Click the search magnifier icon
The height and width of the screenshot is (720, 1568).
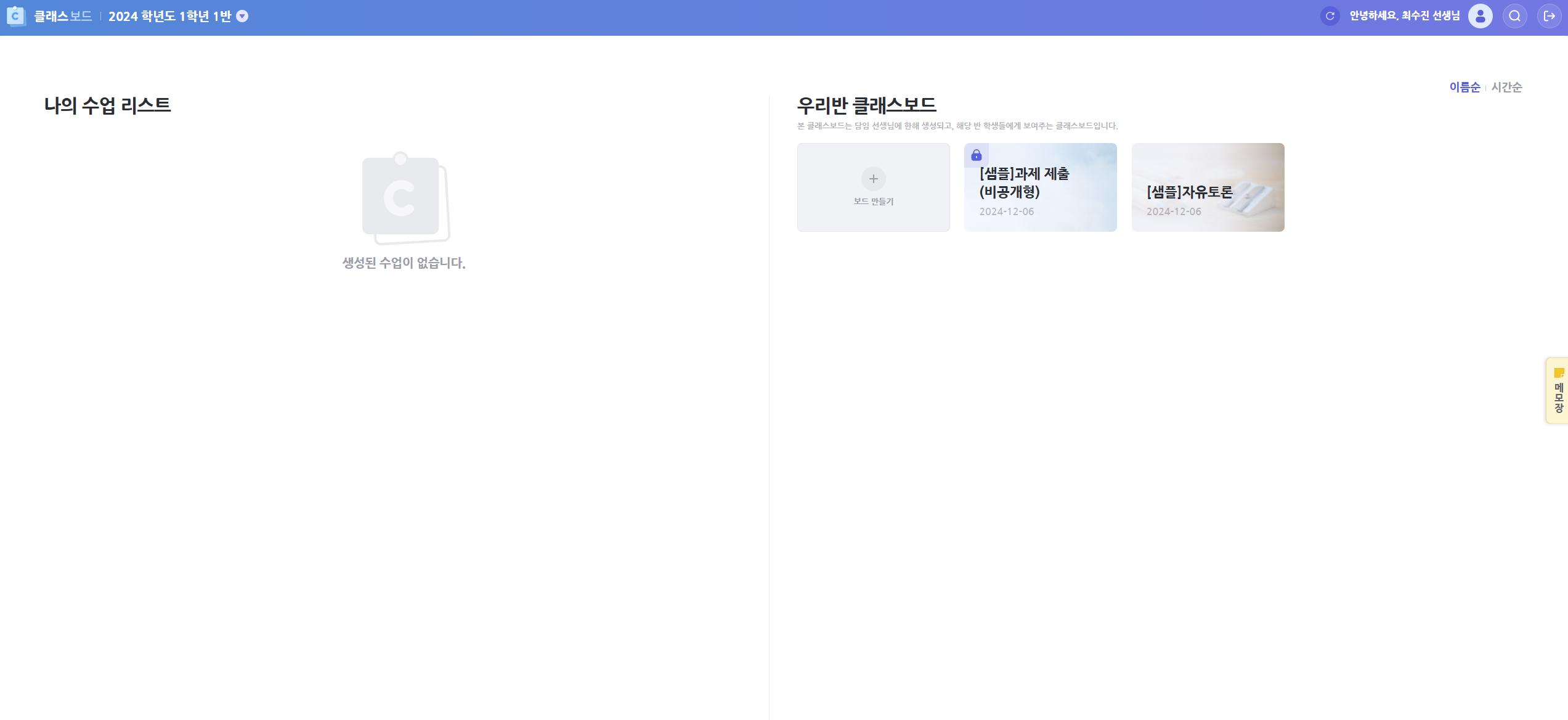1514,16
